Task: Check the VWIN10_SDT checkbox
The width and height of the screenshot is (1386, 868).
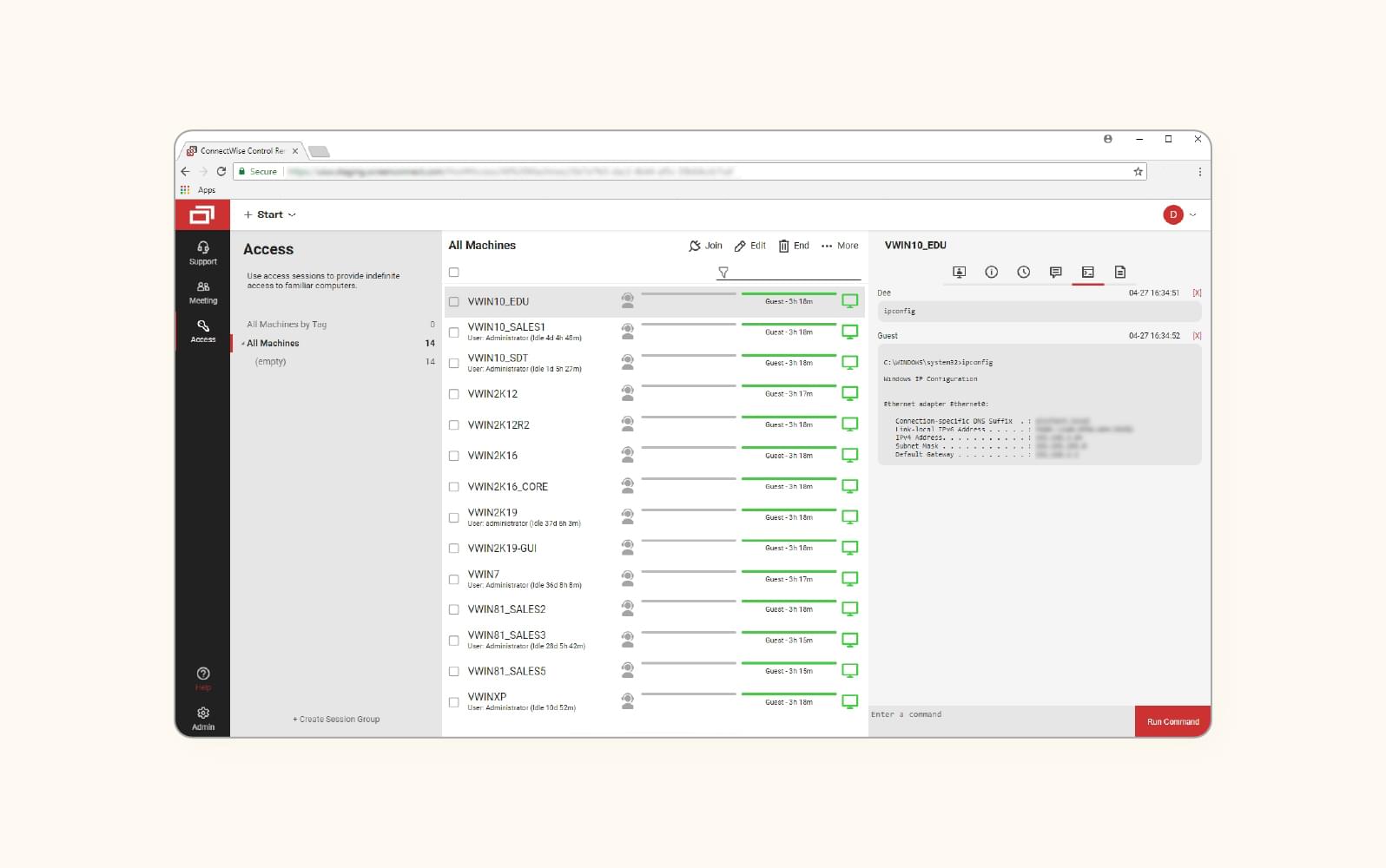Action: (x=453, y=363)
